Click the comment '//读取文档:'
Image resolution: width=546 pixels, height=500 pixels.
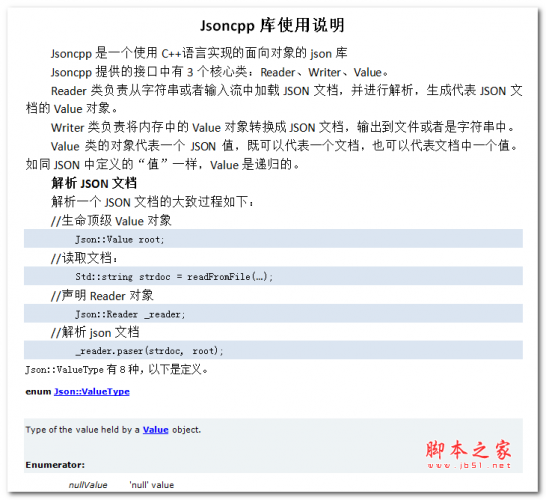pyautogui.click(x=85, y=258)
